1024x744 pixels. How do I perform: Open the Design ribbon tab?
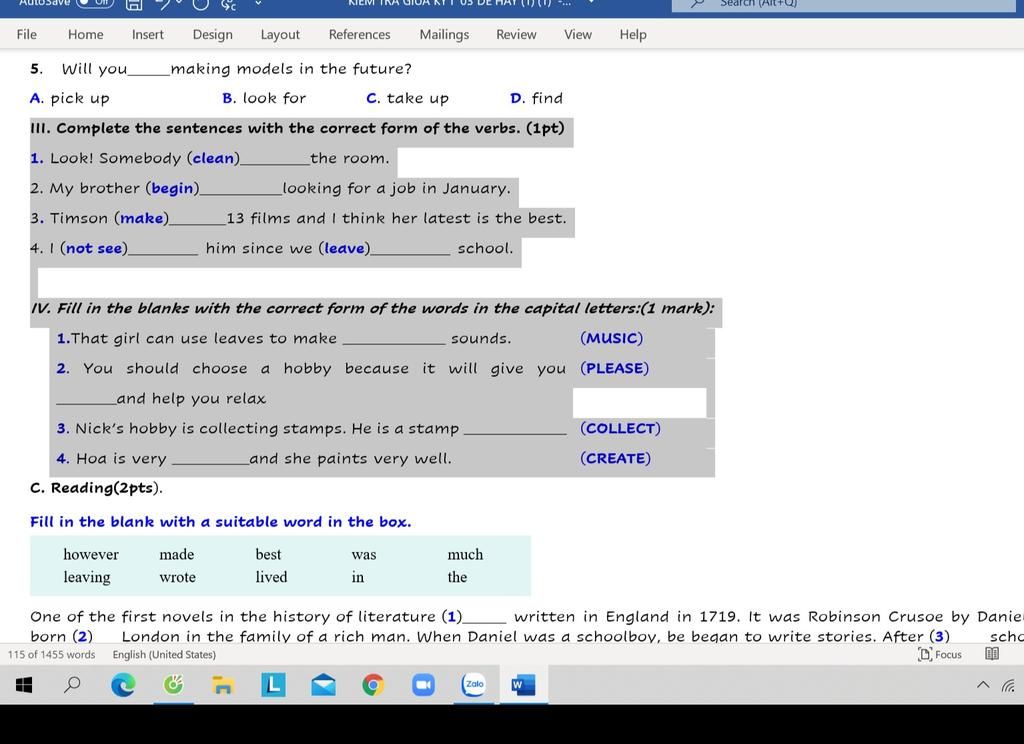pyautogui.click(x=212, y=35)
